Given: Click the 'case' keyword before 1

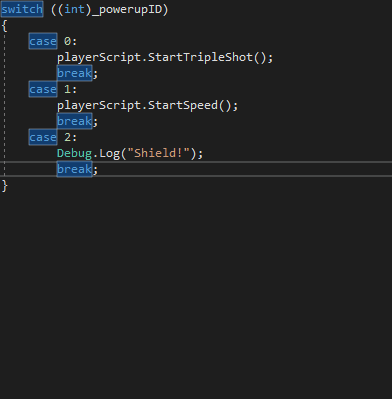Looking at the screenshot, I should tap(43, 89).
